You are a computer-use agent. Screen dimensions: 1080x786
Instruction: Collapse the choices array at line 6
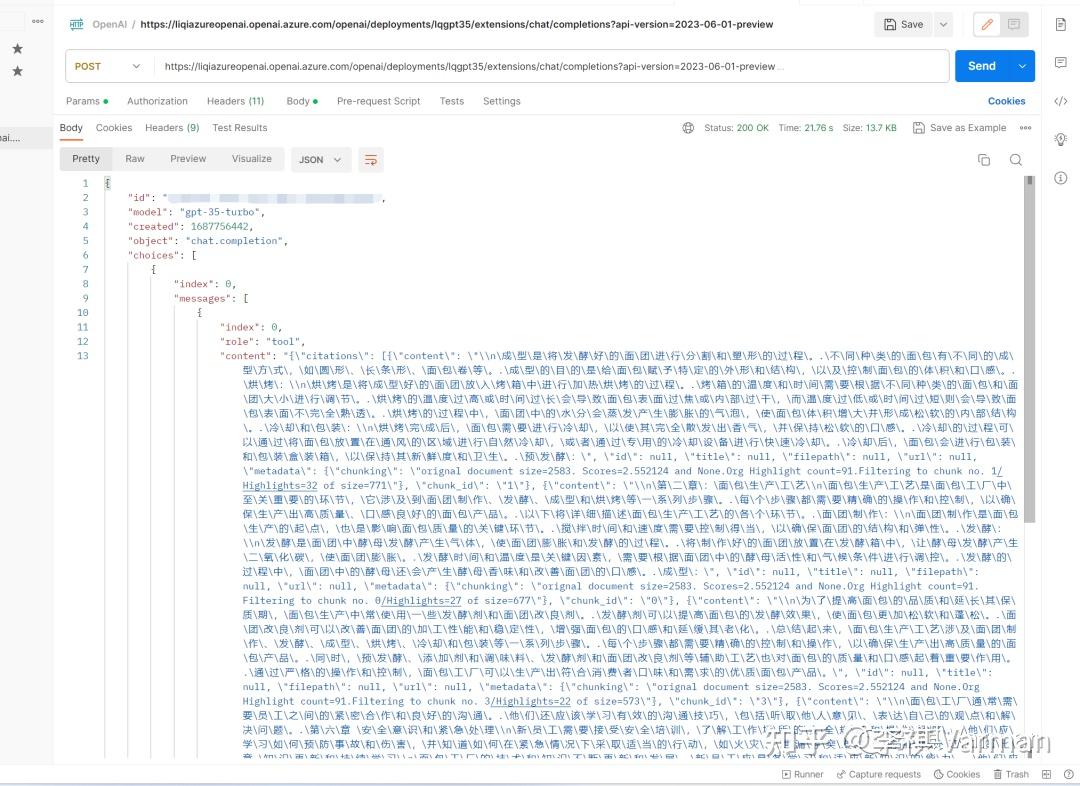pos(107,255)
